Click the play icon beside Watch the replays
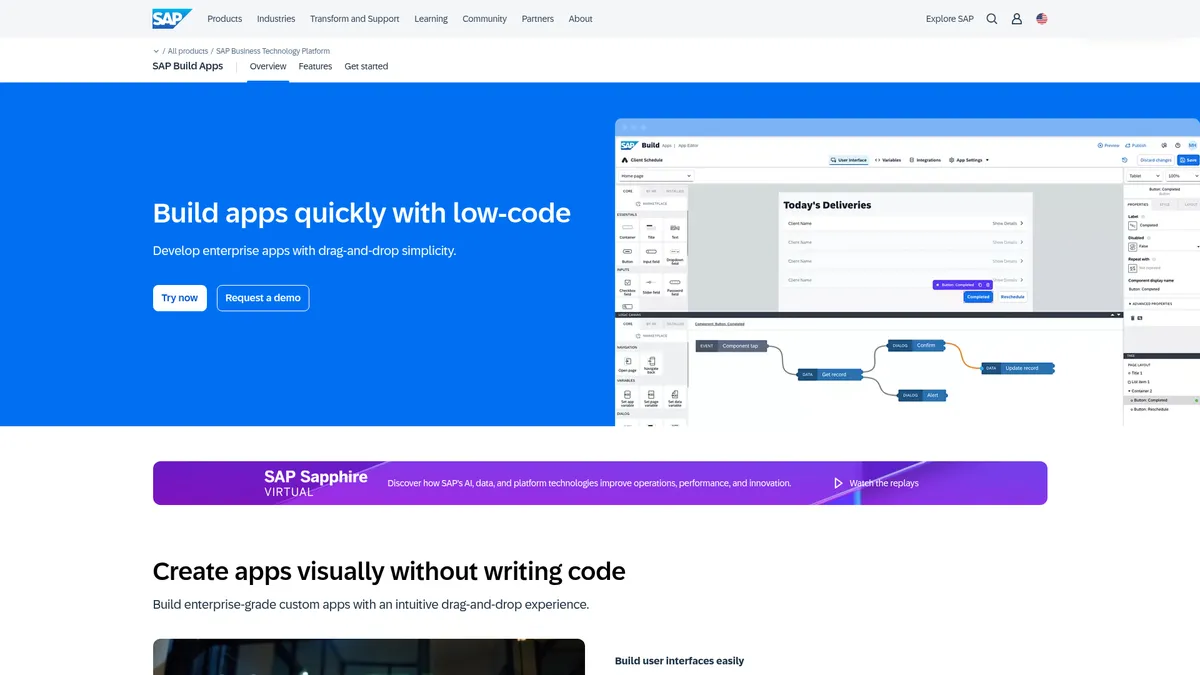This screenshot has height=675, width=1200. click(838, 483)
